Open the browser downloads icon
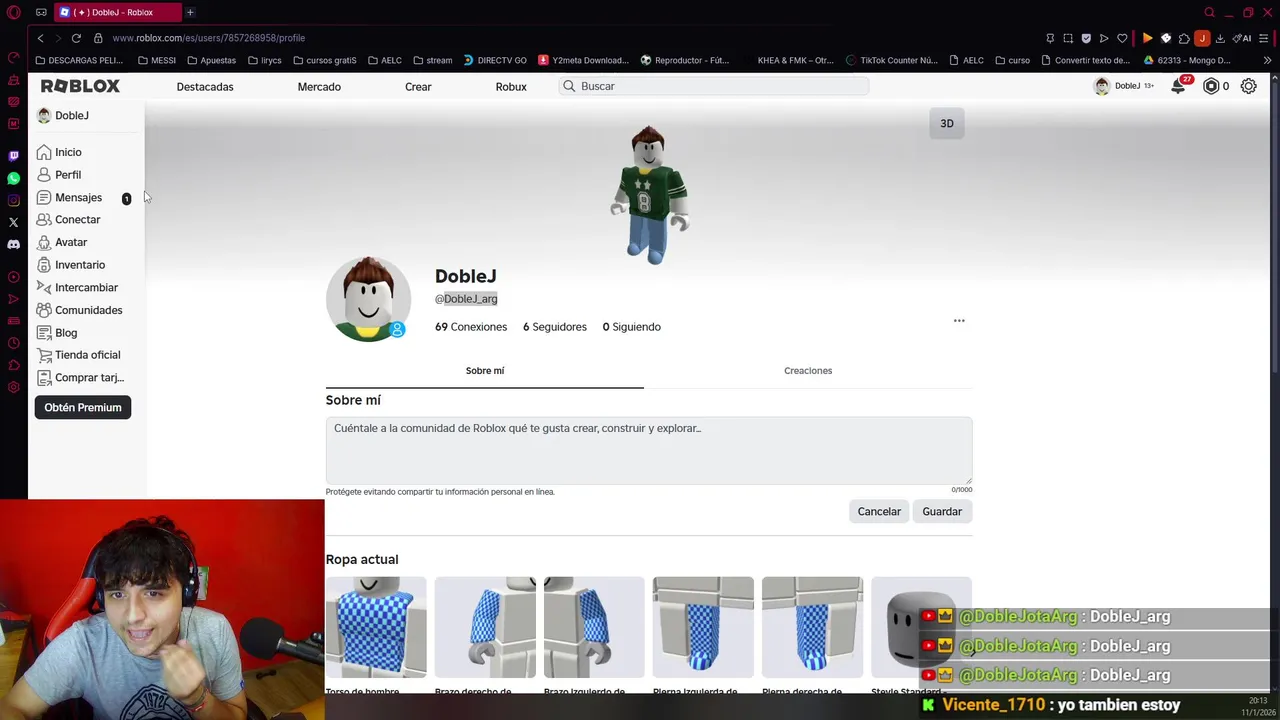This screenshot has height=720, width=1280. [x=1220, y=38]
